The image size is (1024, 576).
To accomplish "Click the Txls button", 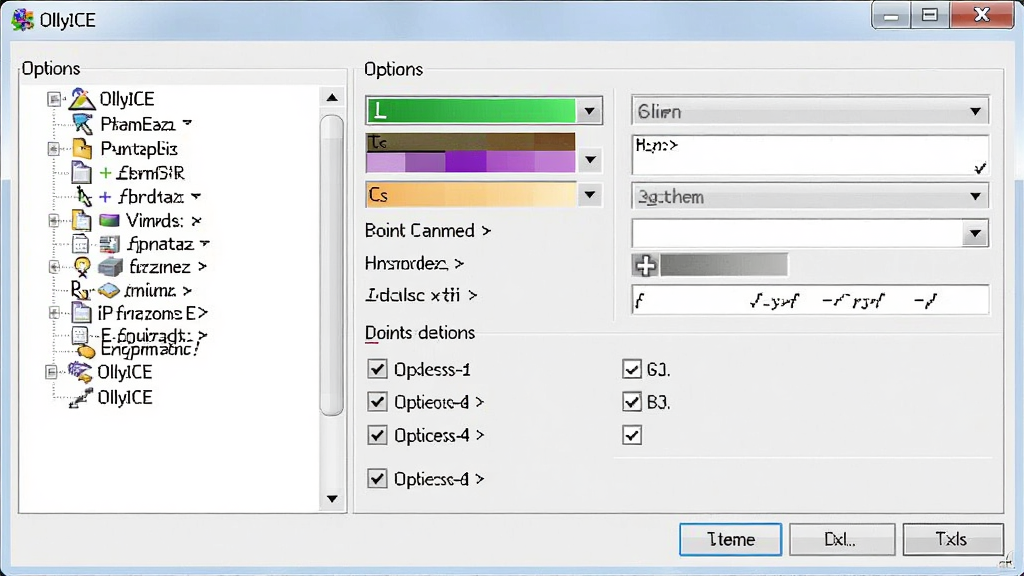I will click(x=953, y=539).
